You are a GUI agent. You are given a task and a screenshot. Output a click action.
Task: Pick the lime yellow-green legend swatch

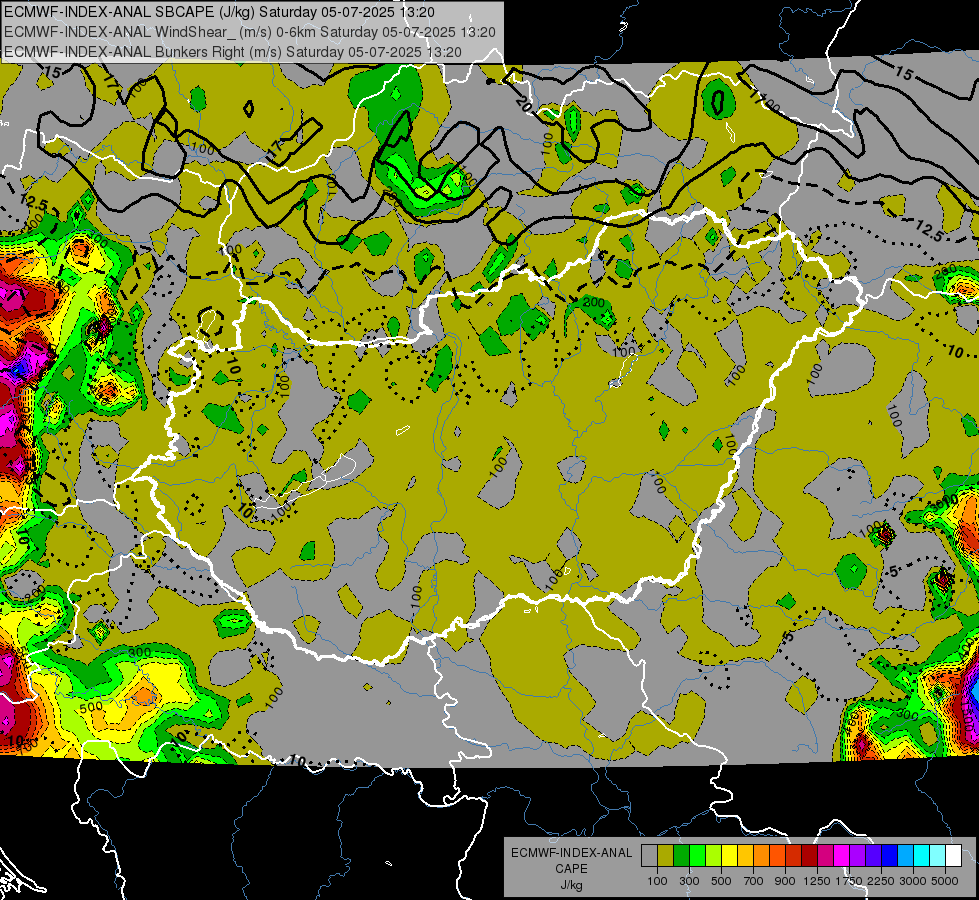tap(714, 856)
